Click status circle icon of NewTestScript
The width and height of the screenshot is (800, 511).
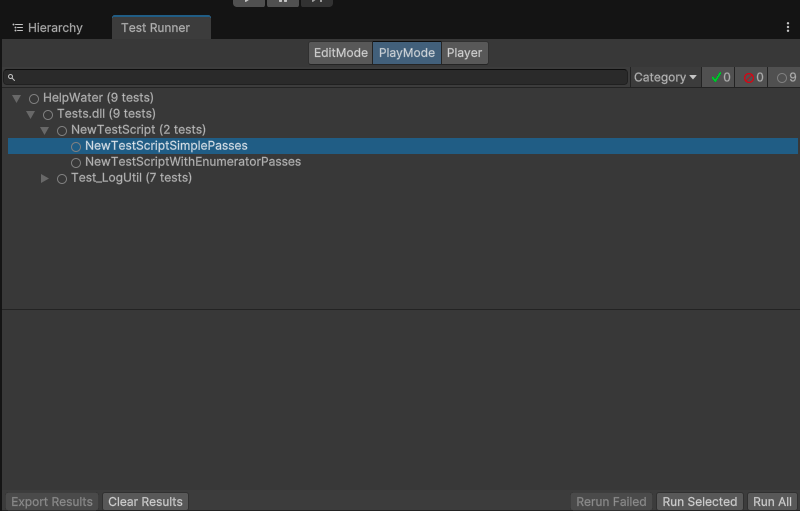click(62, 131)
